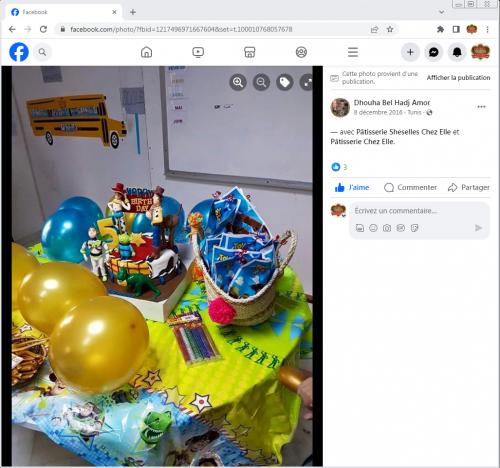Open Pâtisserie Chez Elle page link

click(362, 142)
